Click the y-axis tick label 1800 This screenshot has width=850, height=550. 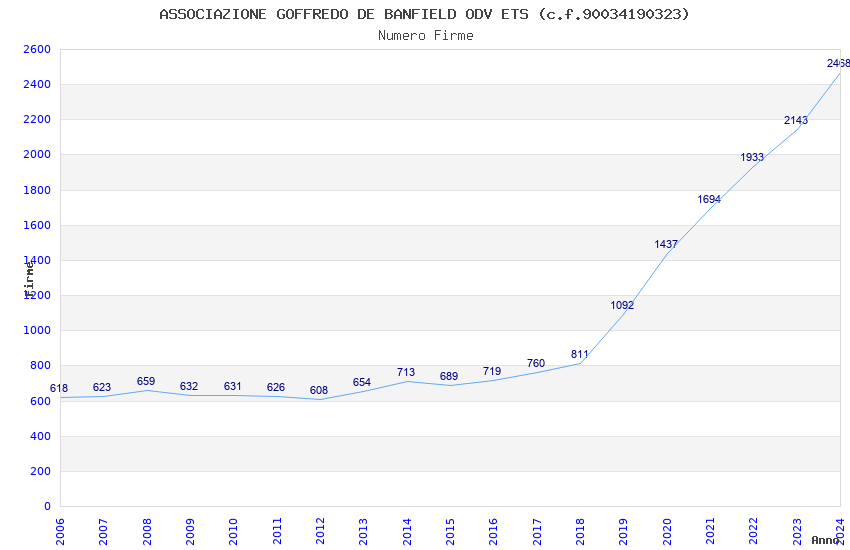point(37,190)
